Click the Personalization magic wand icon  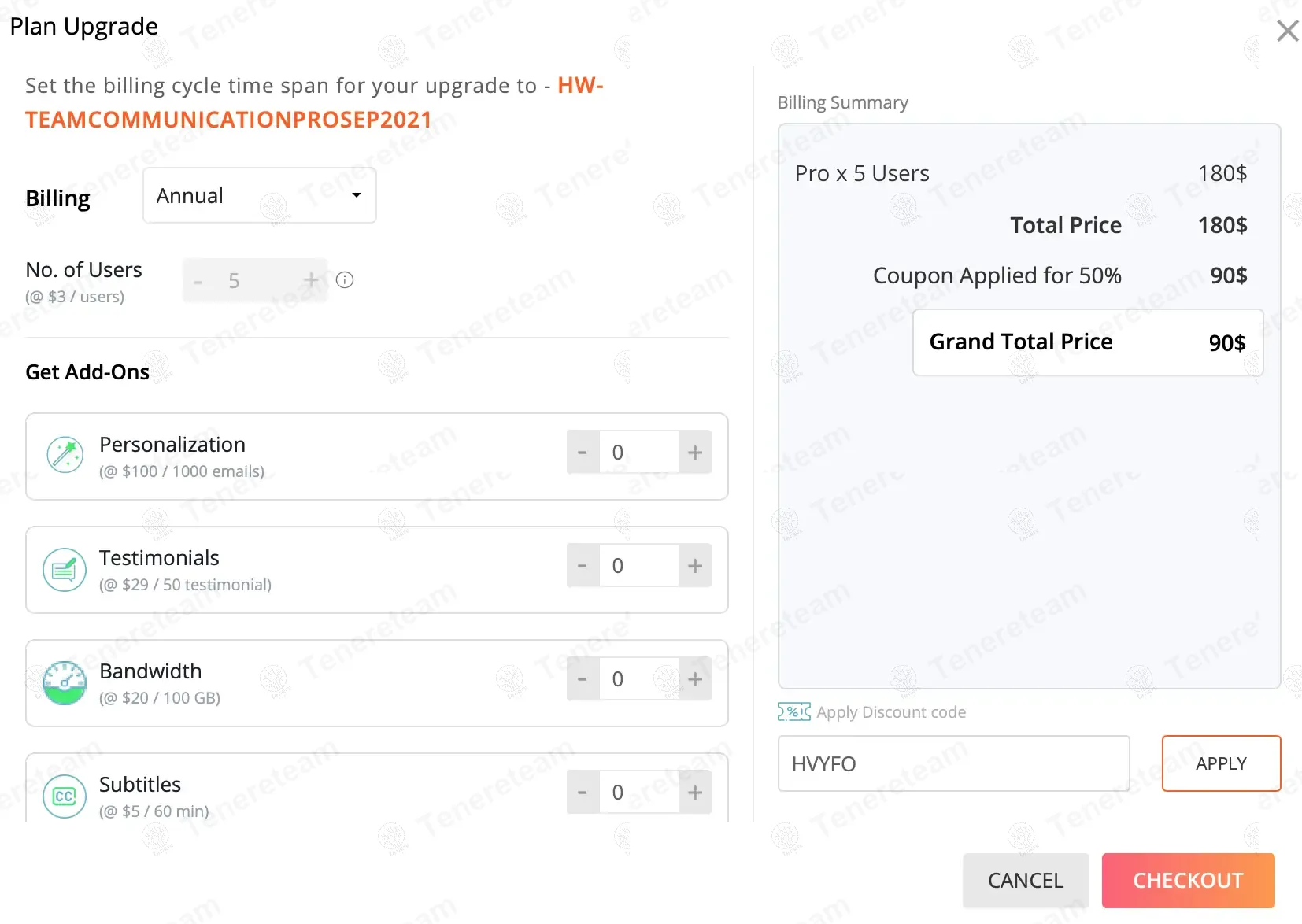pos(65,454)
